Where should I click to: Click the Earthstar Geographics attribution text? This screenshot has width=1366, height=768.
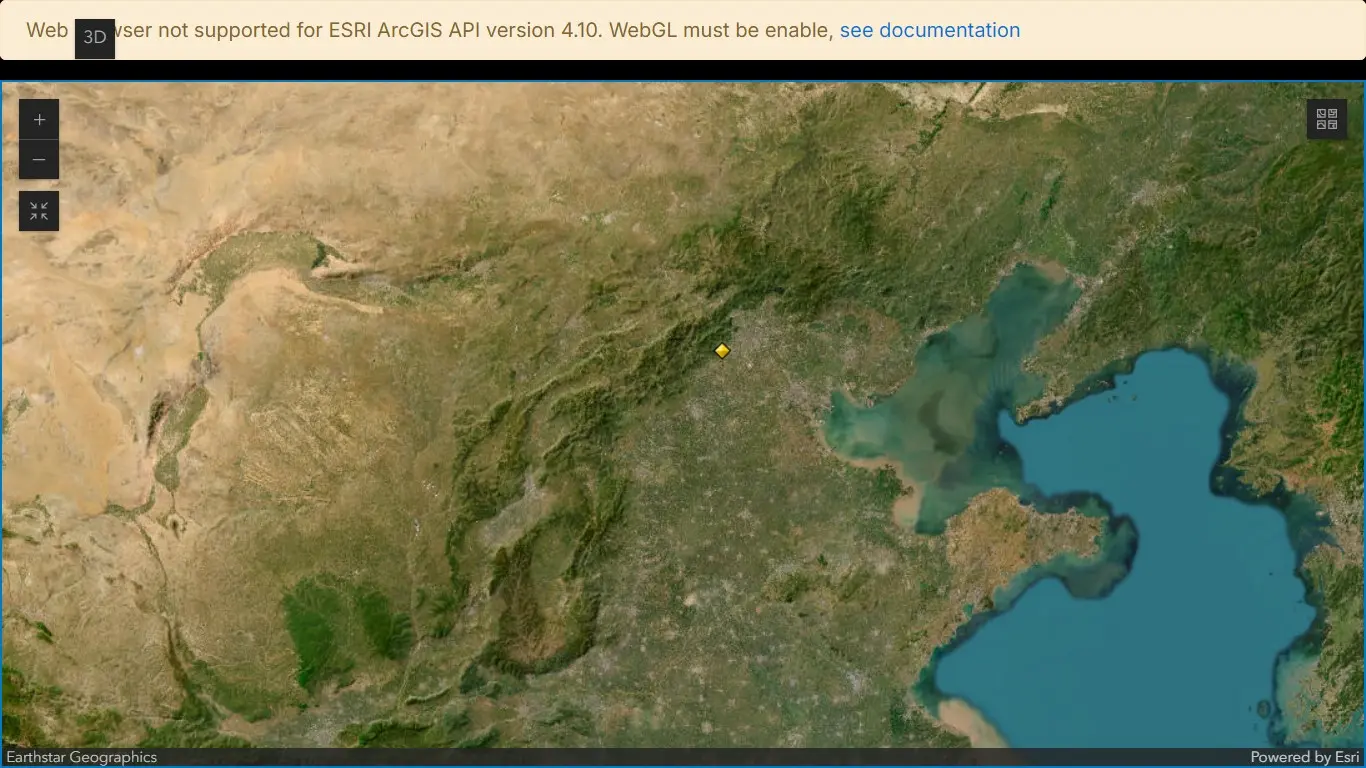(82, 757)
